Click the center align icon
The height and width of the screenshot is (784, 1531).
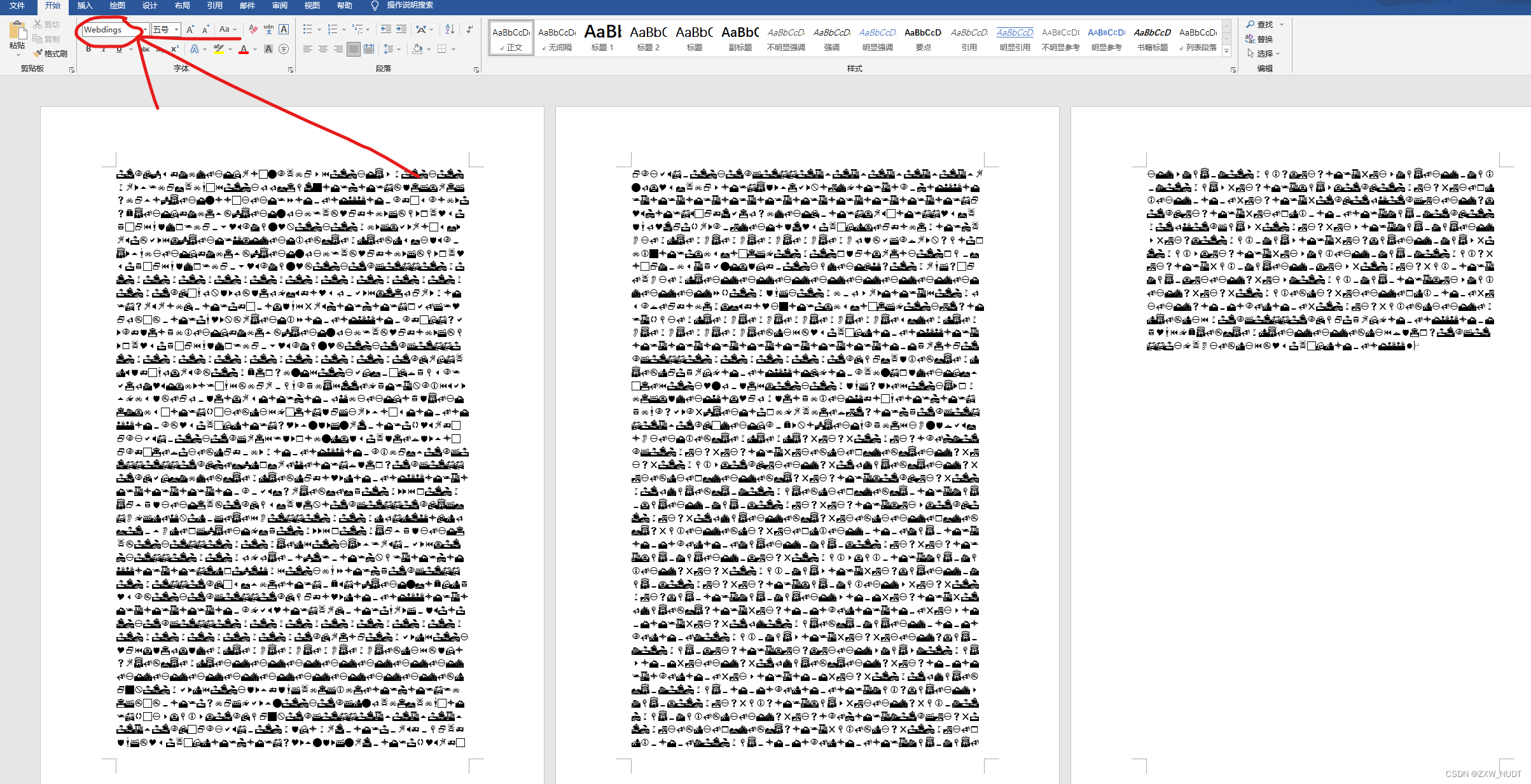coord(323,49)
